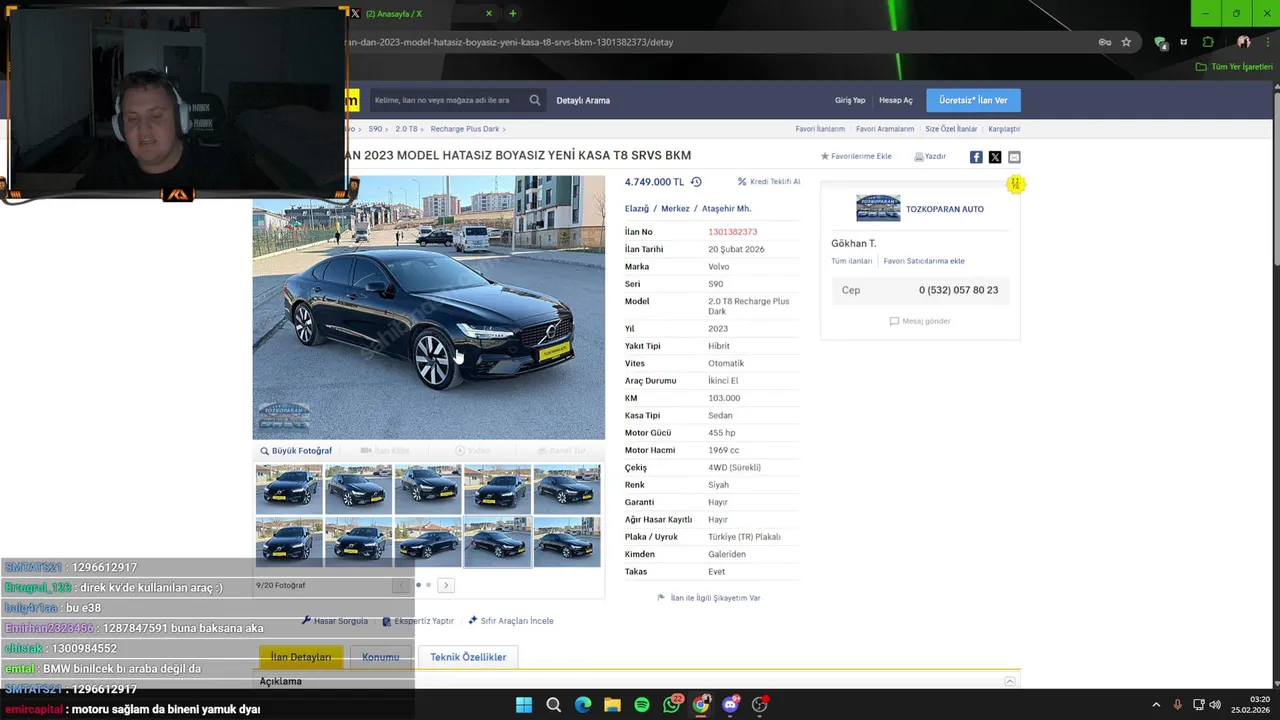Open Windows Start menu
Screen dimensions: 1280x720
coord(524,705)
